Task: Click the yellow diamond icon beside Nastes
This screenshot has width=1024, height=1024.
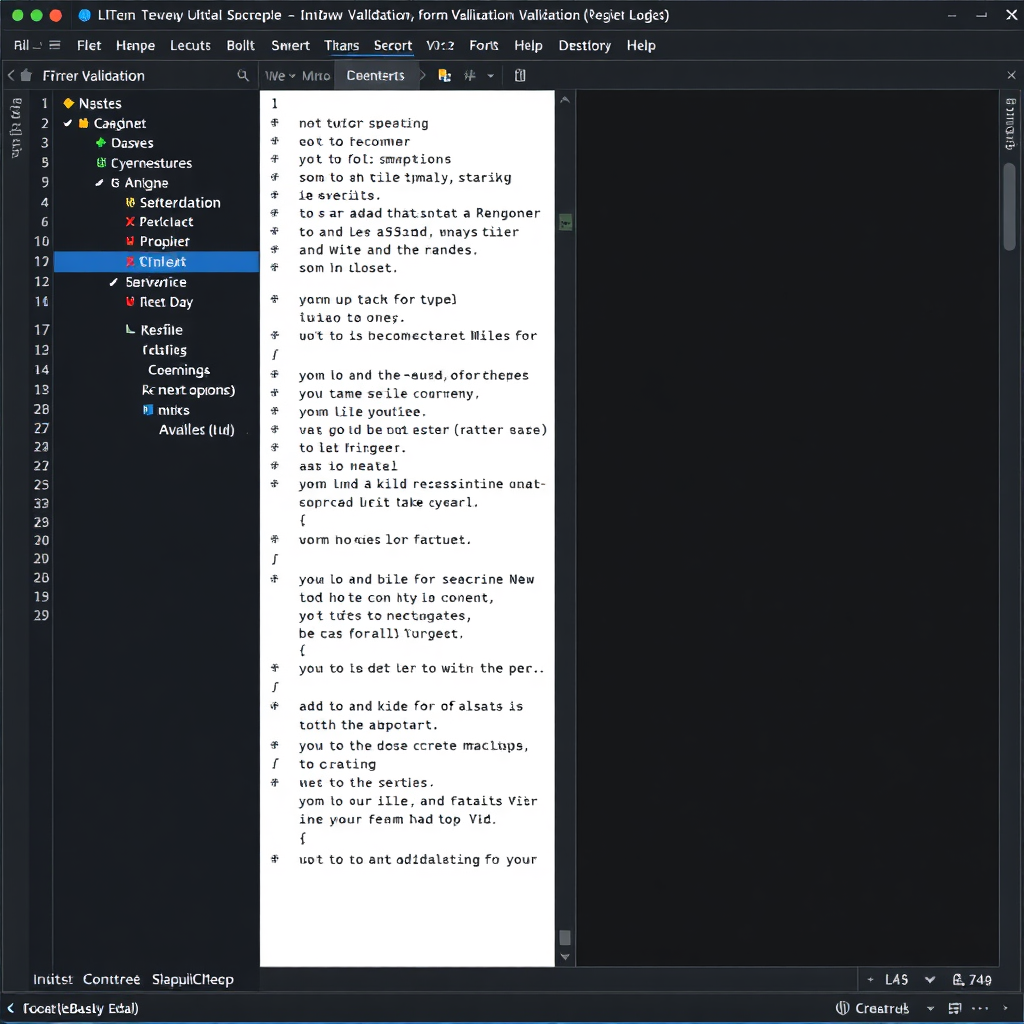Action: (69, 103)
